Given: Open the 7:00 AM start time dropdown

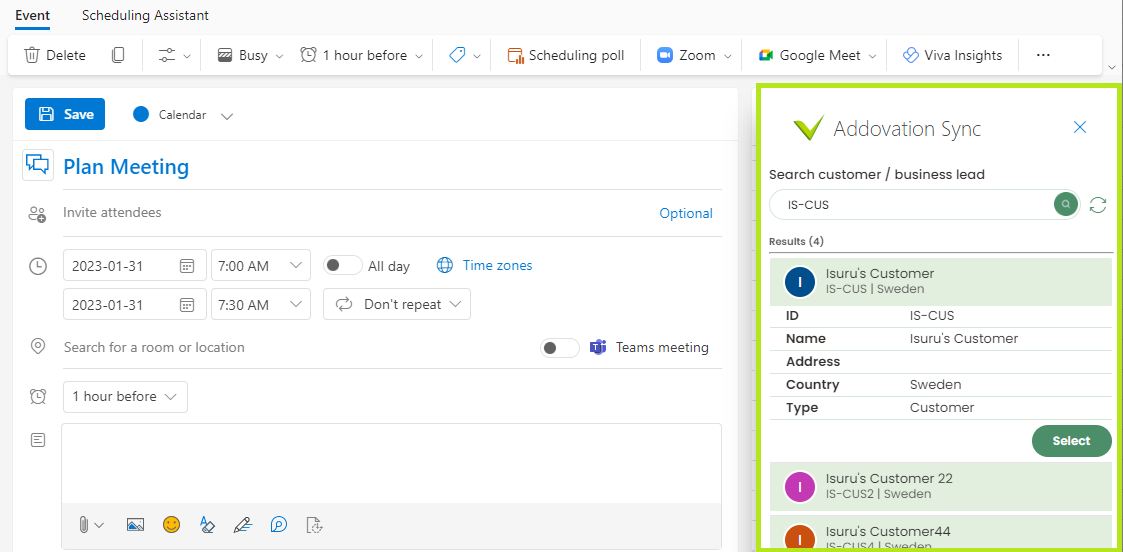Looking at the screenshot, I should click(x=261, y=266).
